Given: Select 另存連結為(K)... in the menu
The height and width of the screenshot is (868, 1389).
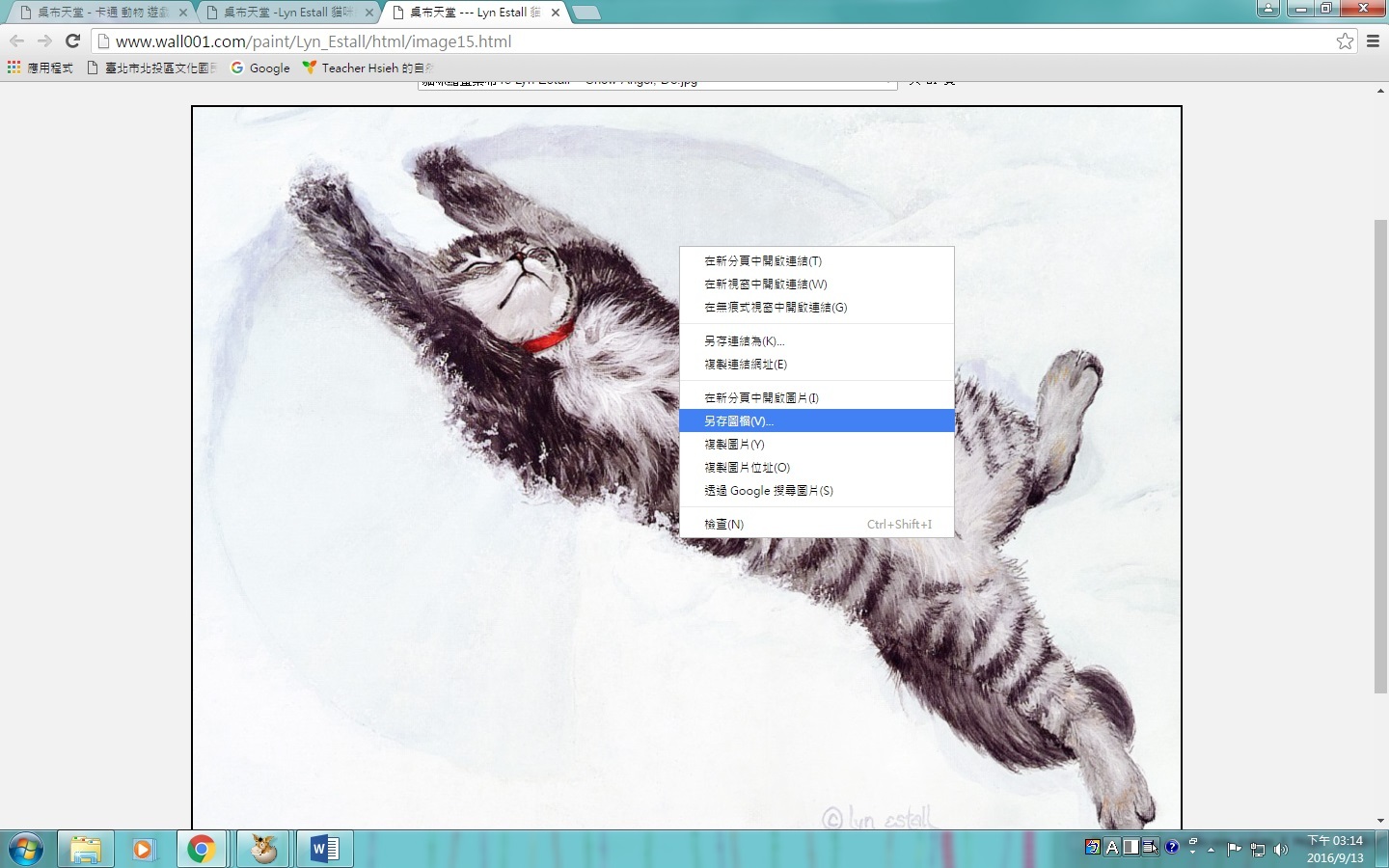Looking at the screenshot, I should (x=817, y=340).
